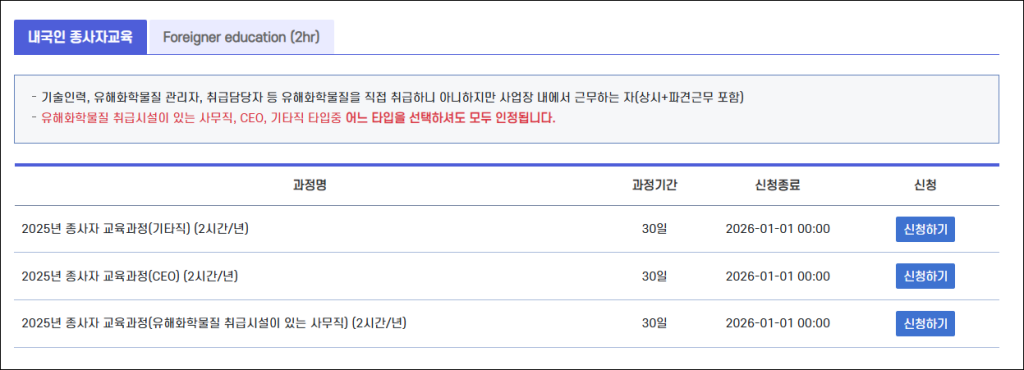Click 신청하기 for the 사무직 course
Viewport: 1024px width, 370px height.
(925, 324)
